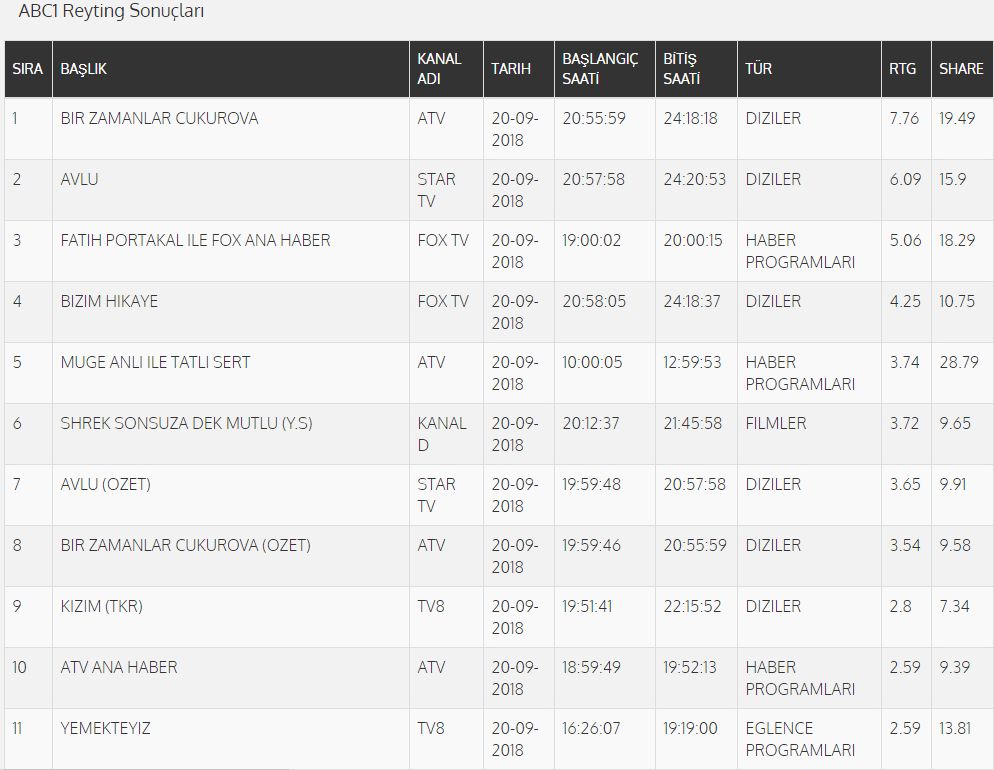Select the AVLU title in row 2

[x=80, y=179]
